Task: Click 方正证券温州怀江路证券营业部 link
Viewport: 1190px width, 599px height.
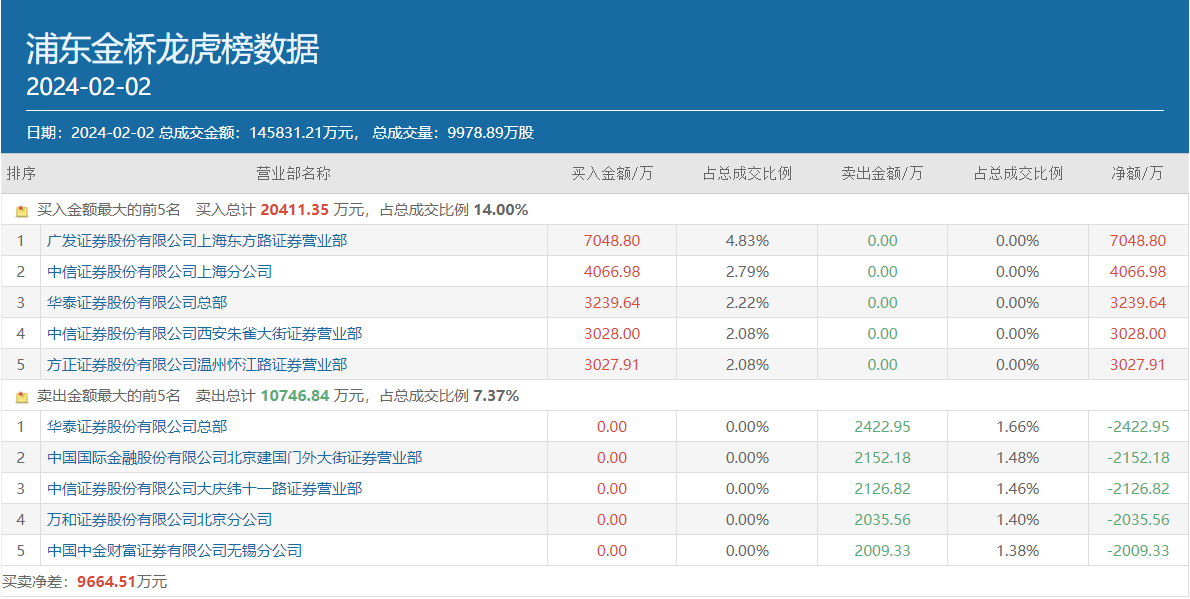Action: click(x=197, y=365)
